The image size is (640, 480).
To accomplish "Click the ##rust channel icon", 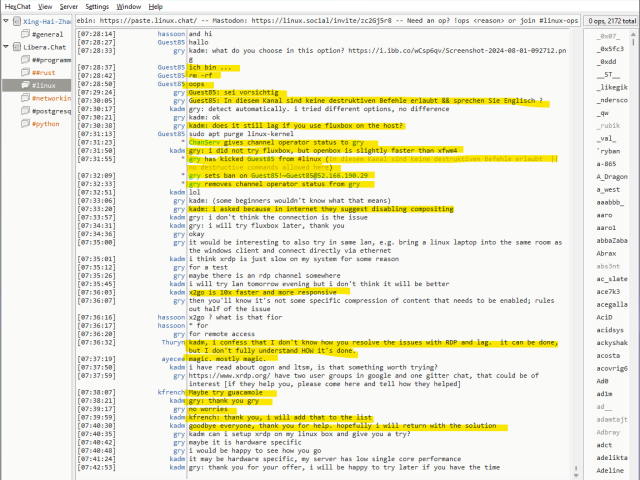I will (25, 72).
